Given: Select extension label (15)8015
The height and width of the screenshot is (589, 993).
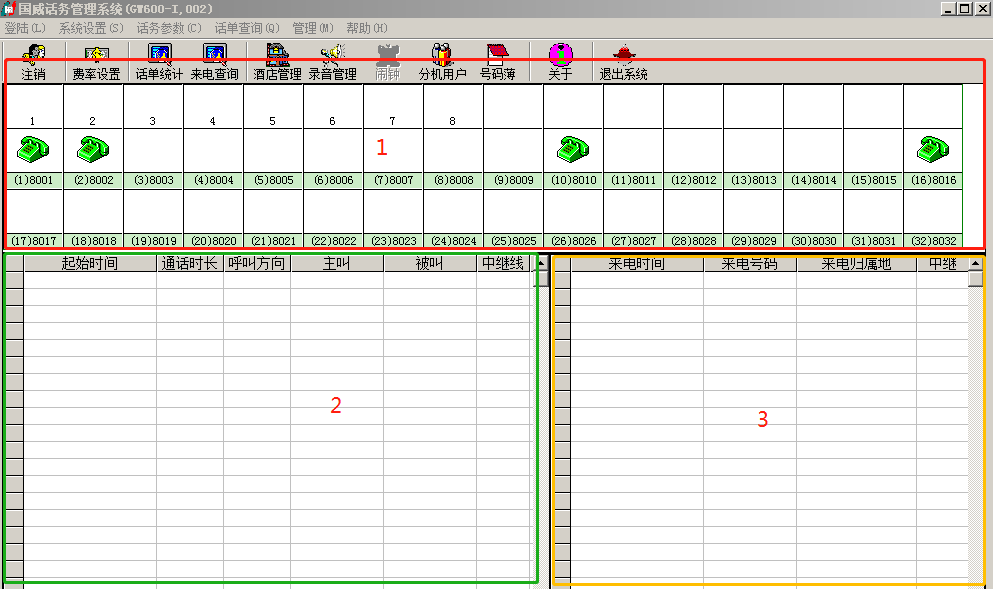Looking at the screenshot, I should (873, 180).
